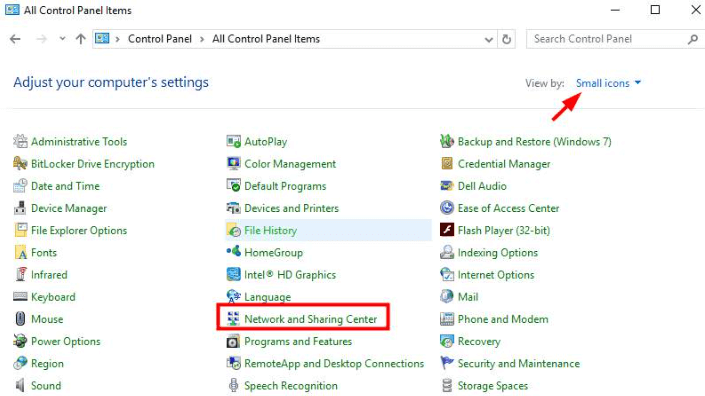Open the Power Options link text
Screen dimensions: 705x396
pos(66,342)
